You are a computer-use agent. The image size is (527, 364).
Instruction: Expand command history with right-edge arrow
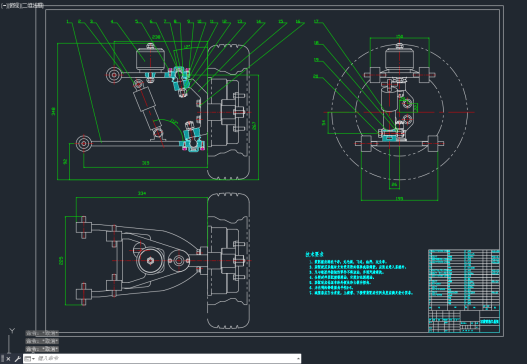298,359
